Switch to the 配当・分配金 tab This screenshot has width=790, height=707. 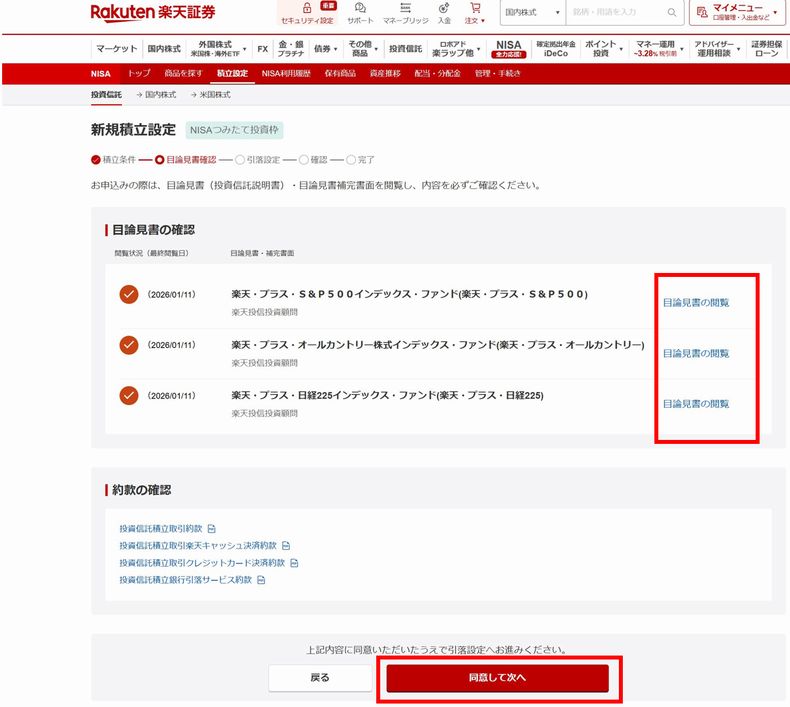pyautogui.click(x=437, y=73)
